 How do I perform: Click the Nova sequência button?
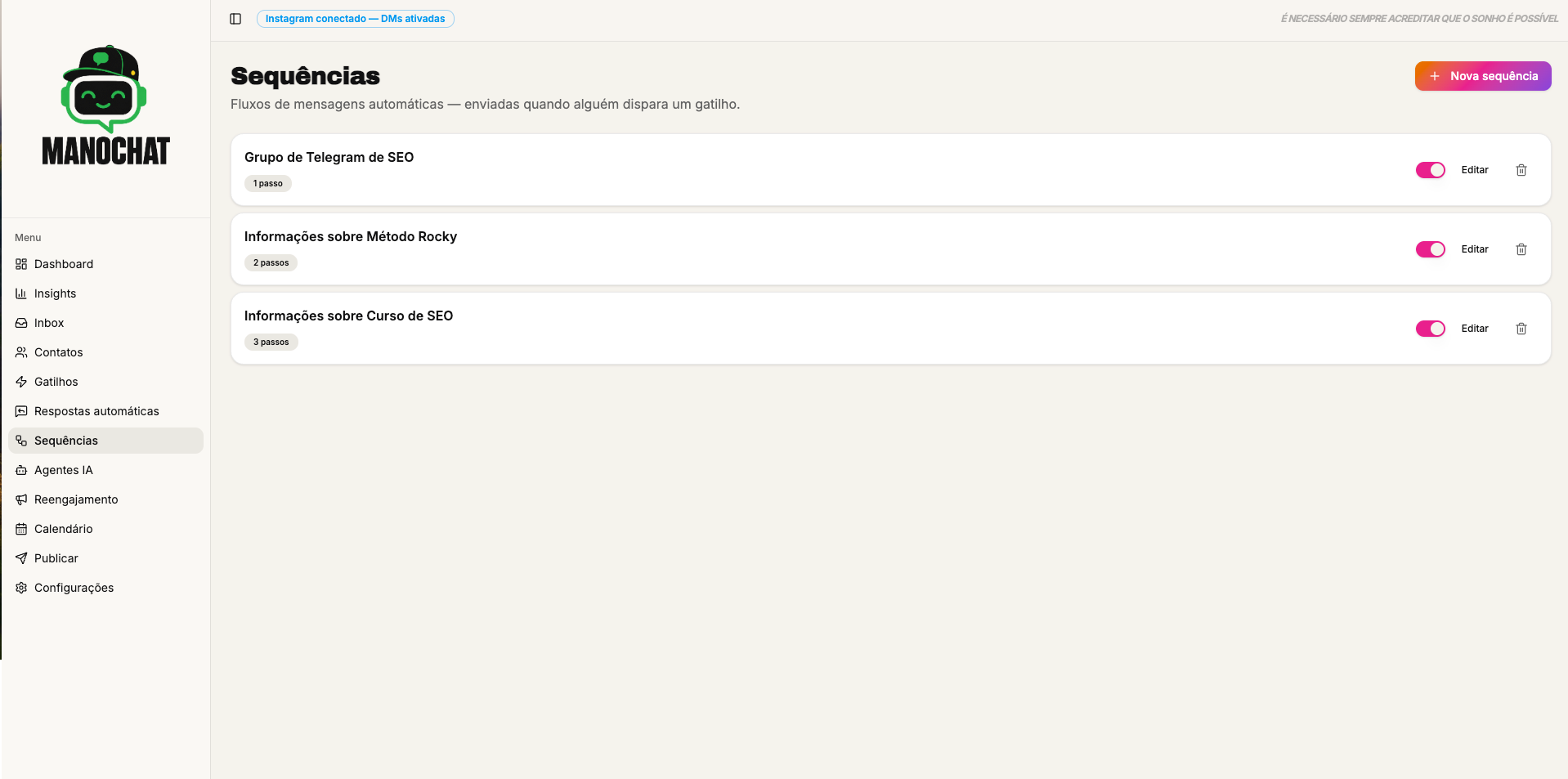click(x=1483, y=76)
